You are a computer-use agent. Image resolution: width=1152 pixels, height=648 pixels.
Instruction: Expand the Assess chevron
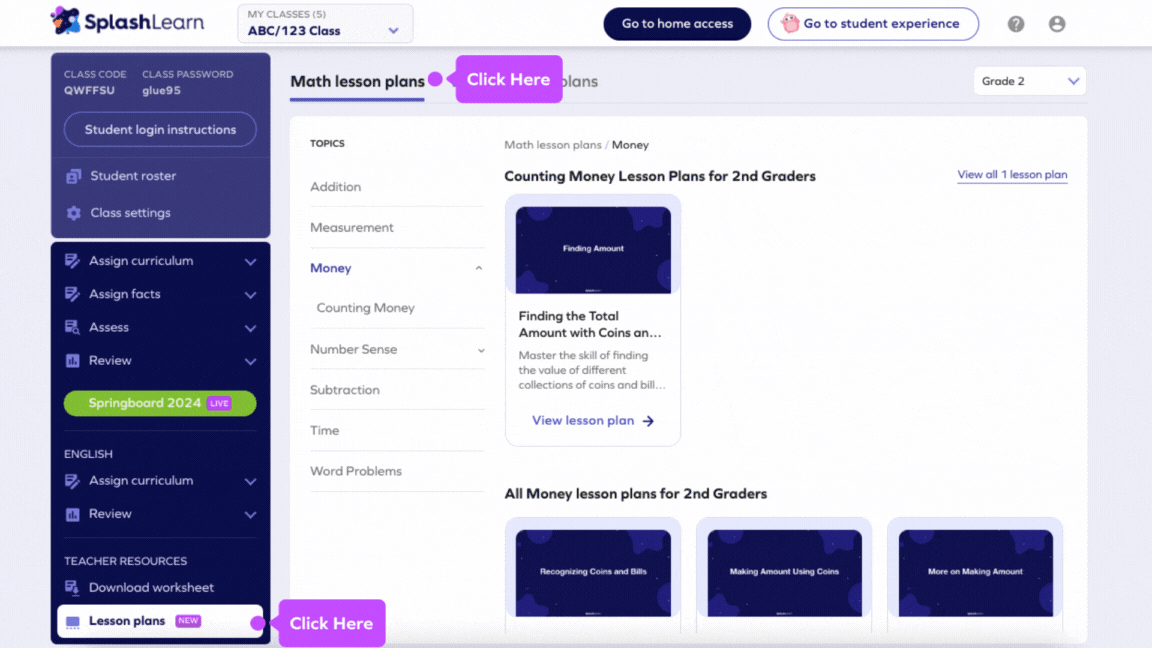(x=251, y=328)
